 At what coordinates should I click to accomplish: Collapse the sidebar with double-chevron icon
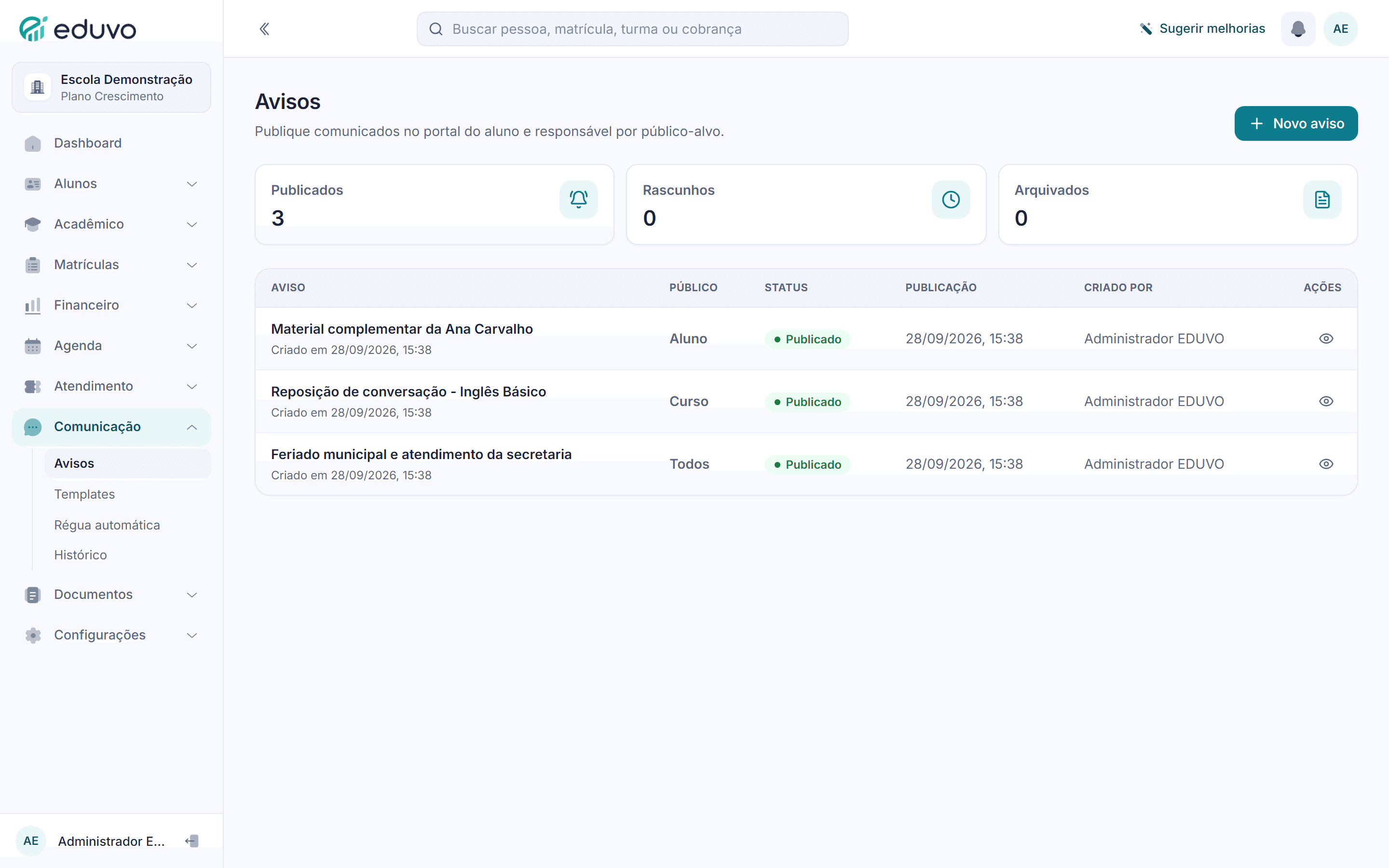tap(264, 29)
